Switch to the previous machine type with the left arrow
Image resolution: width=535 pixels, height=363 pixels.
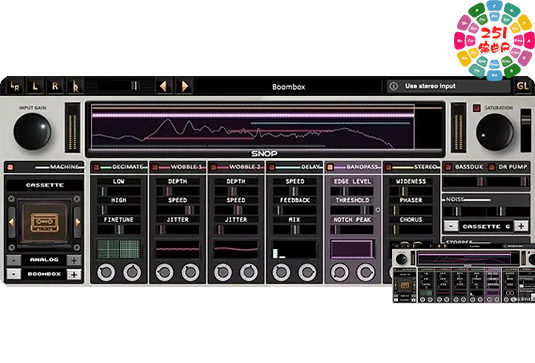11,222
